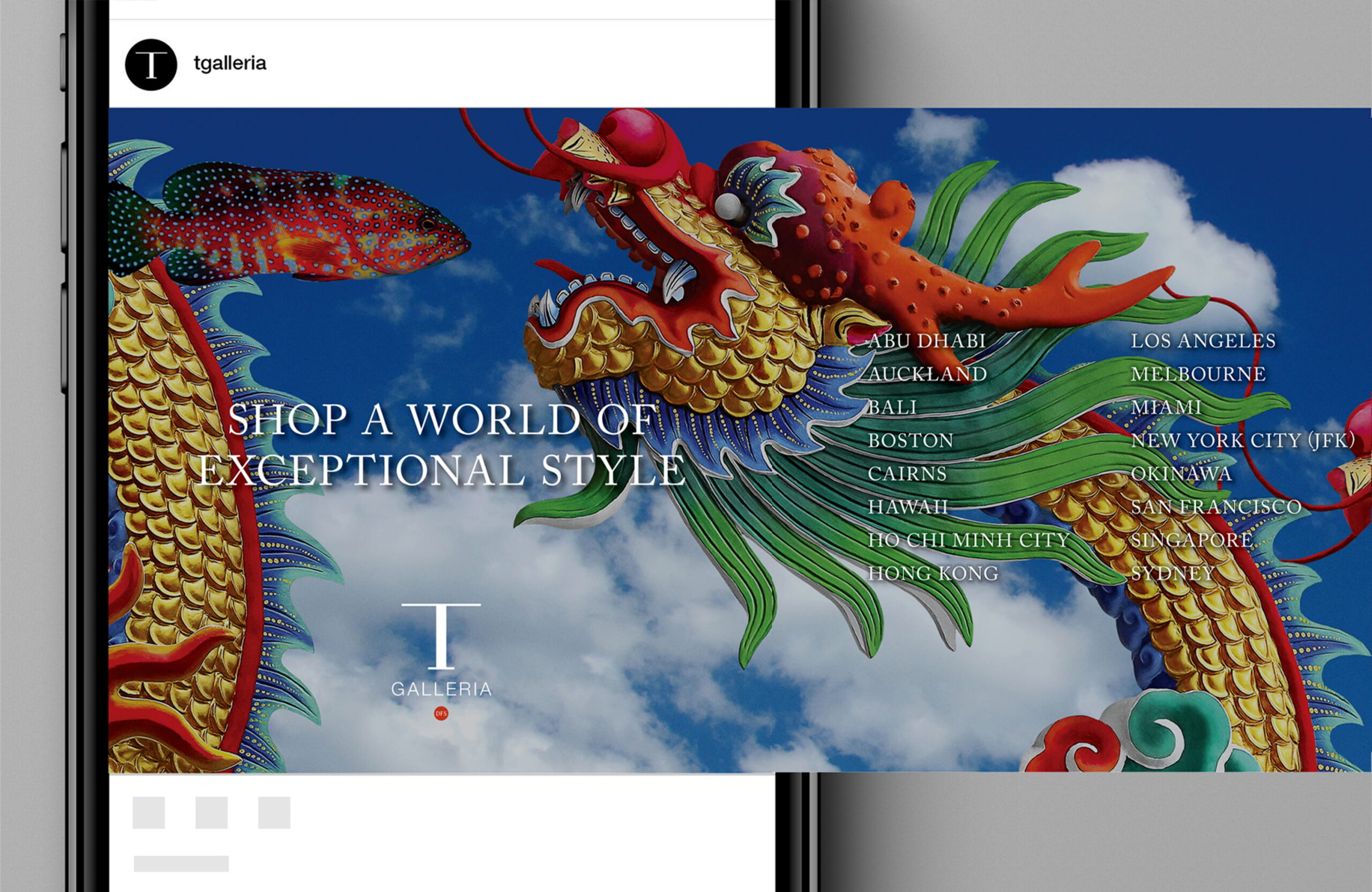Click the rightmost gray placeholder square below the post

[274, 813]
